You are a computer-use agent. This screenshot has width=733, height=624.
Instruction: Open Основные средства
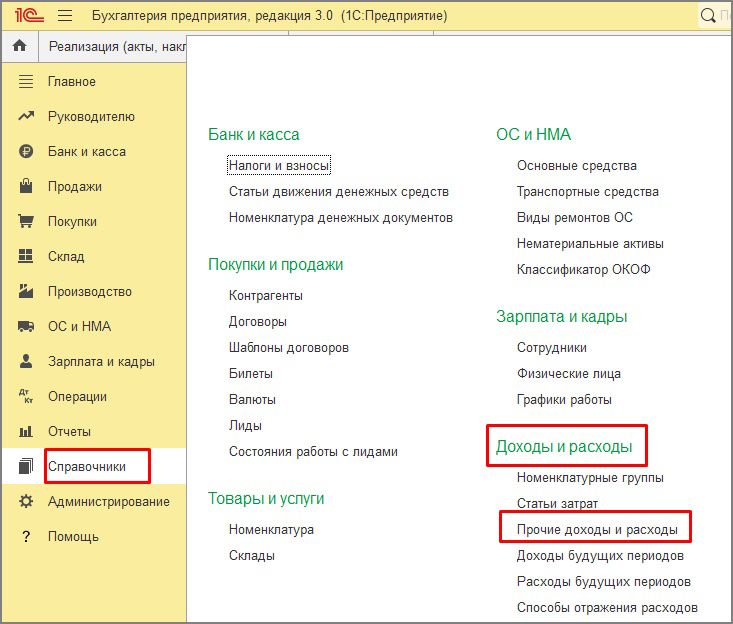point(576,165)
